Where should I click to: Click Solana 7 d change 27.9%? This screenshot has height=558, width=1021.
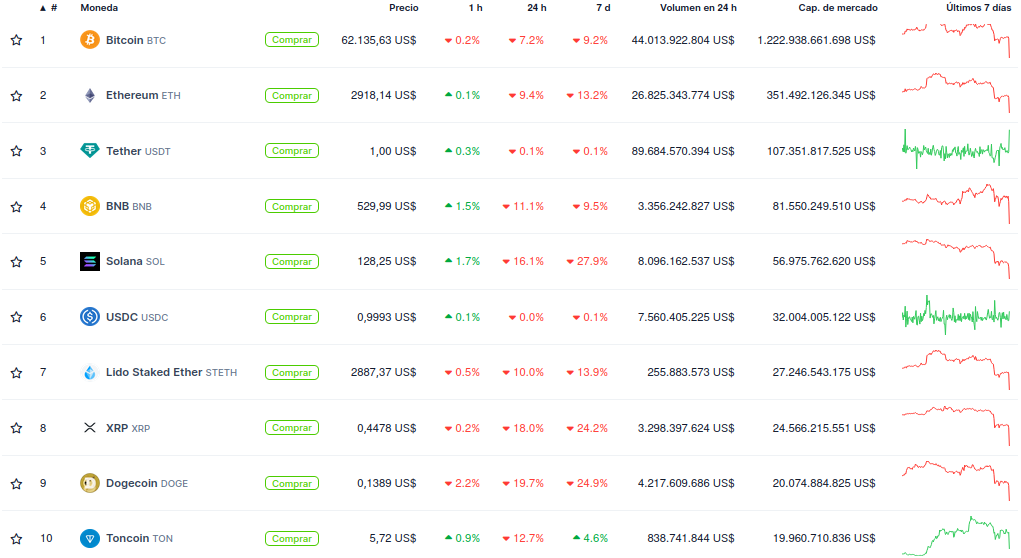pos(587,261)
